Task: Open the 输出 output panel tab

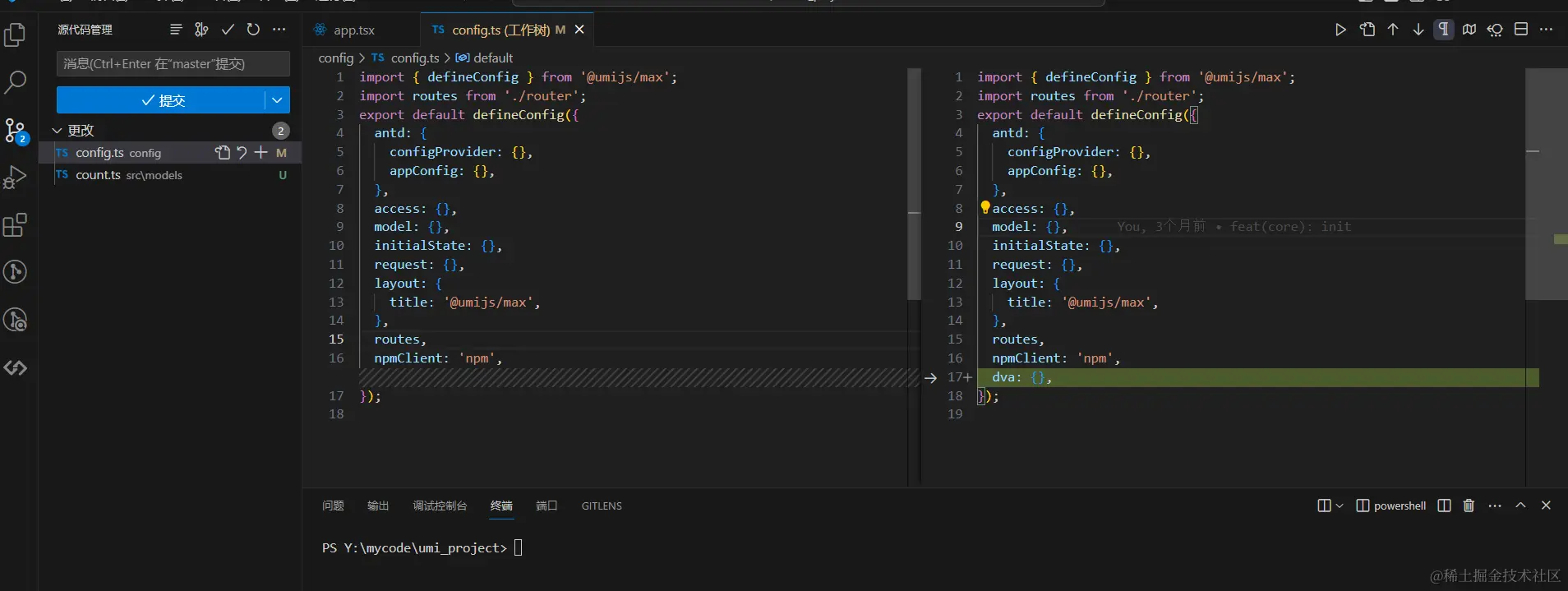Action: (378, 506)
